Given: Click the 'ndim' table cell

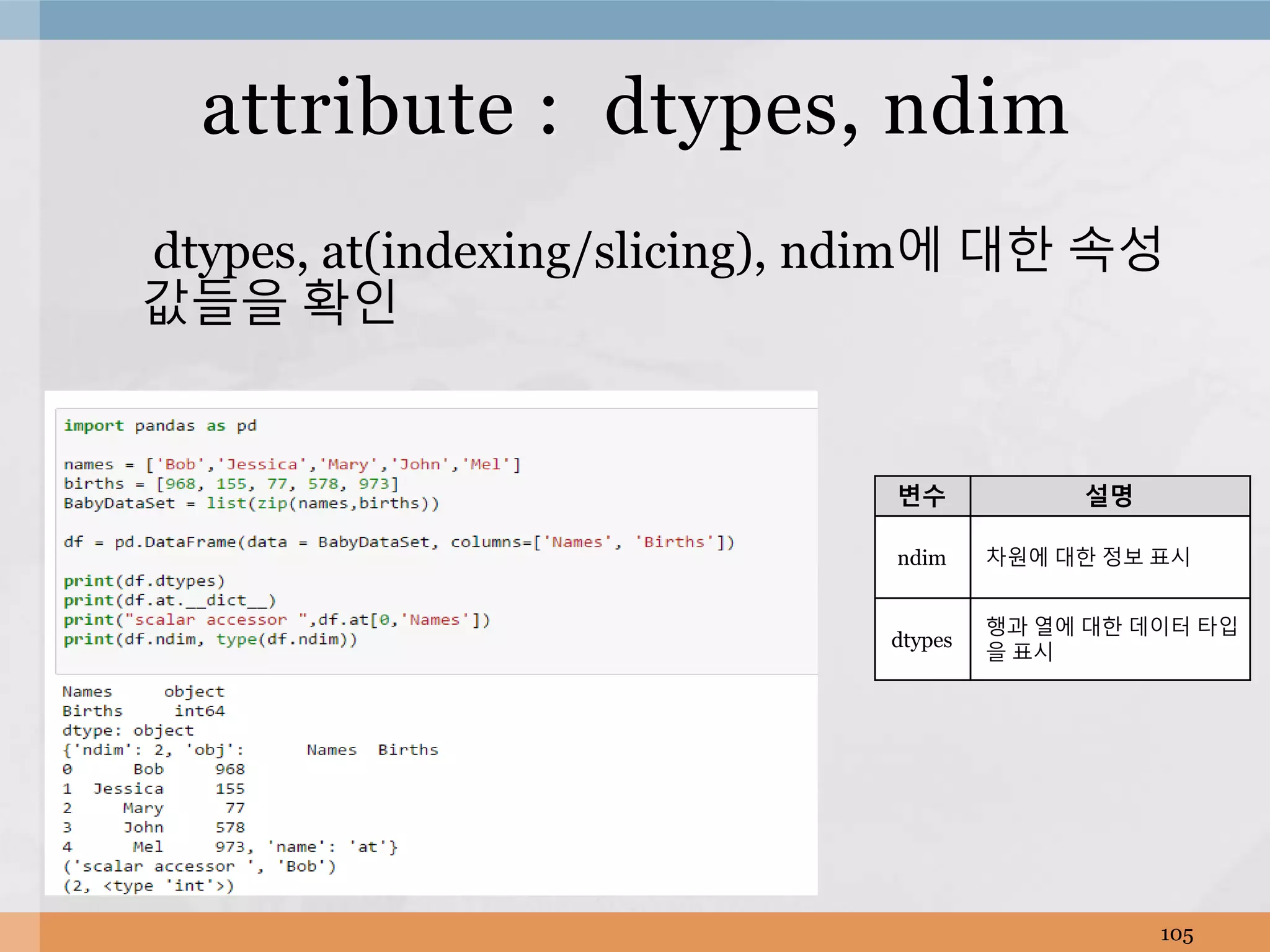Looking at the screenshot, I should tap(922, 558).
